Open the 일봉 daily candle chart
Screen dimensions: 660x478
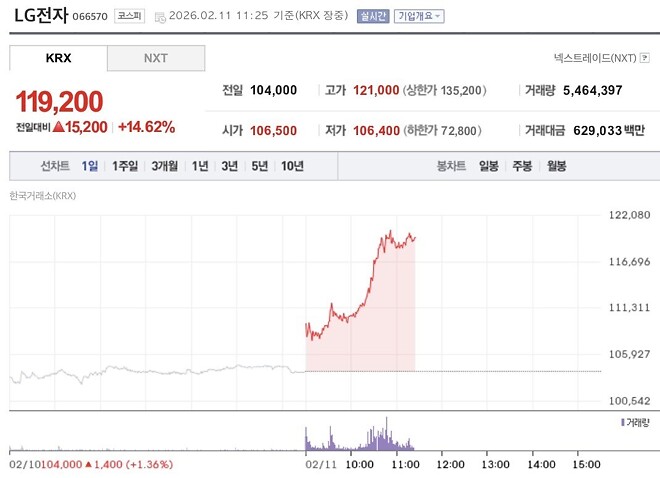click(x=489, y=166)
